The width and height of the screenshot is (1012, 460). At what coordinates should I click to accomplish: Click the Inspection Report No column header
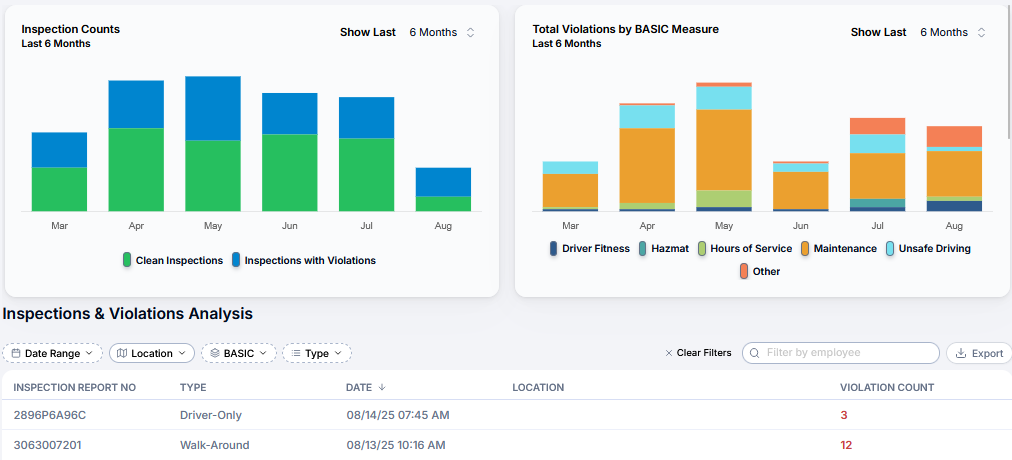tap(74, 387)
